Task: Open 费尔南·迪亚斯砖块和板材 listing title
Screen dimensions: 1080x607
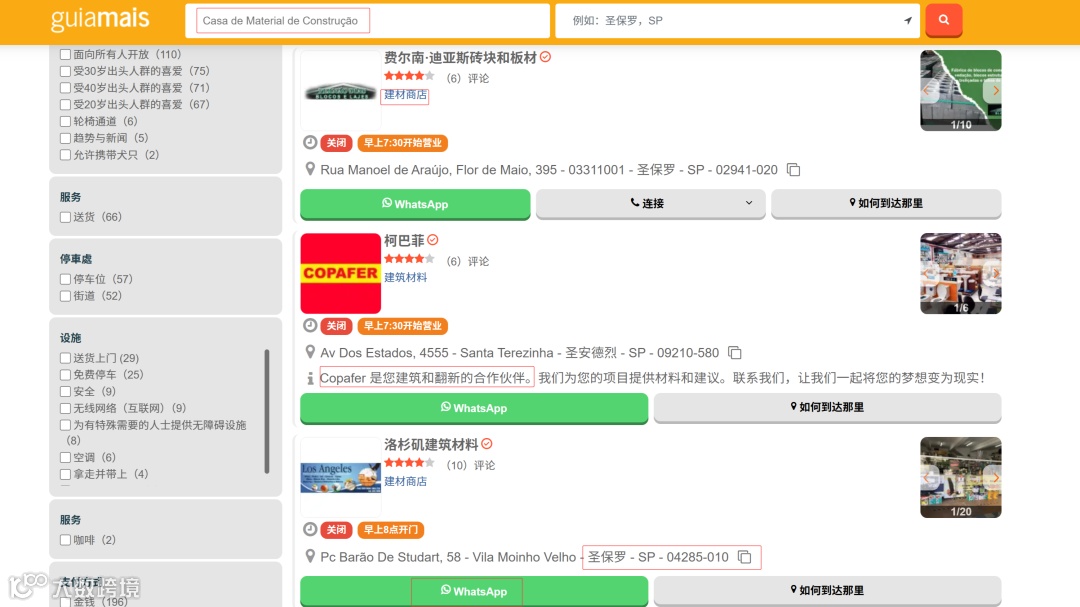Action: (x=460, y=58)
